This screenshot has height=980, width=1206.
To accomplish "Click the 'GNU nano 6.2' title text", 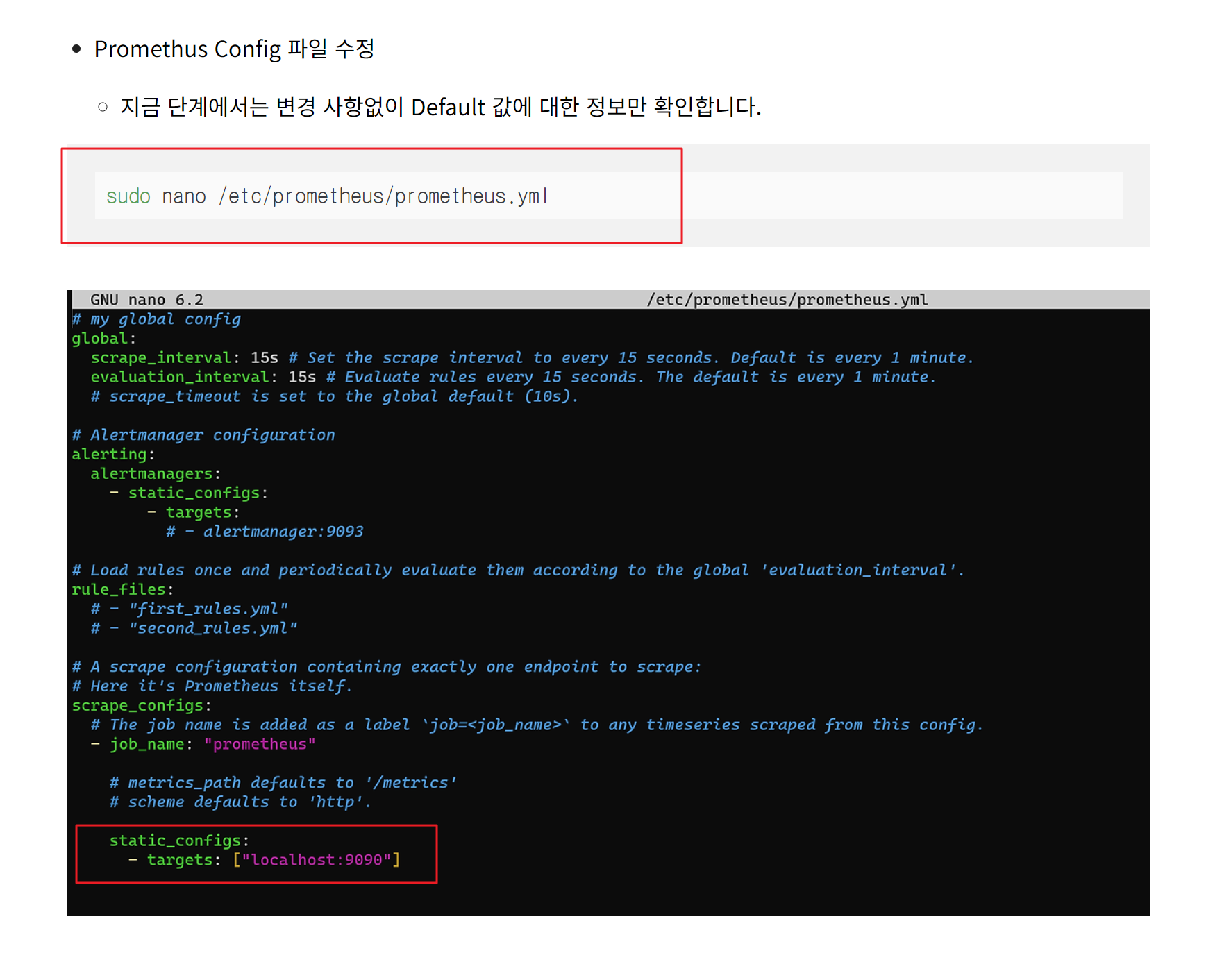I will tap(146, 300).
